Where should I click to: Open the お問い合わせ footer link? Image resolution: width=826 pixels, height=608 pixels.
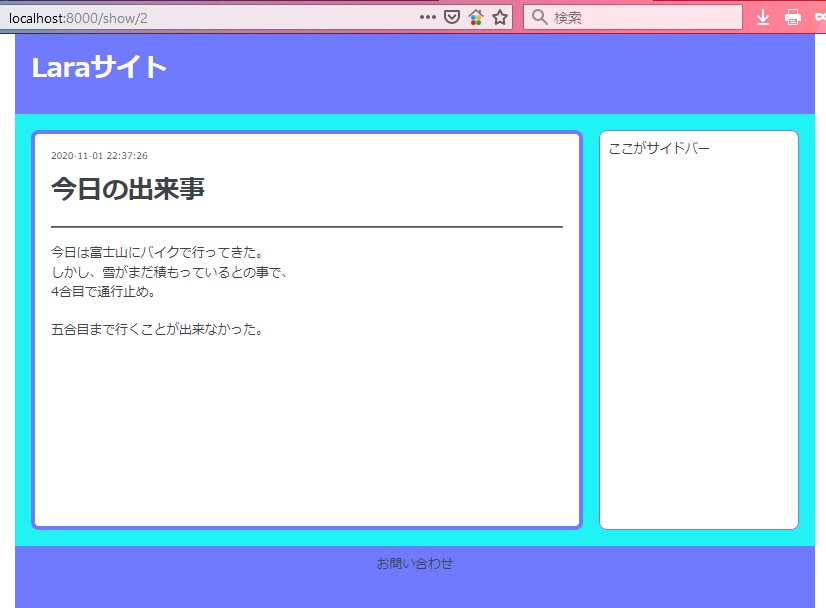tap(414, 563)
